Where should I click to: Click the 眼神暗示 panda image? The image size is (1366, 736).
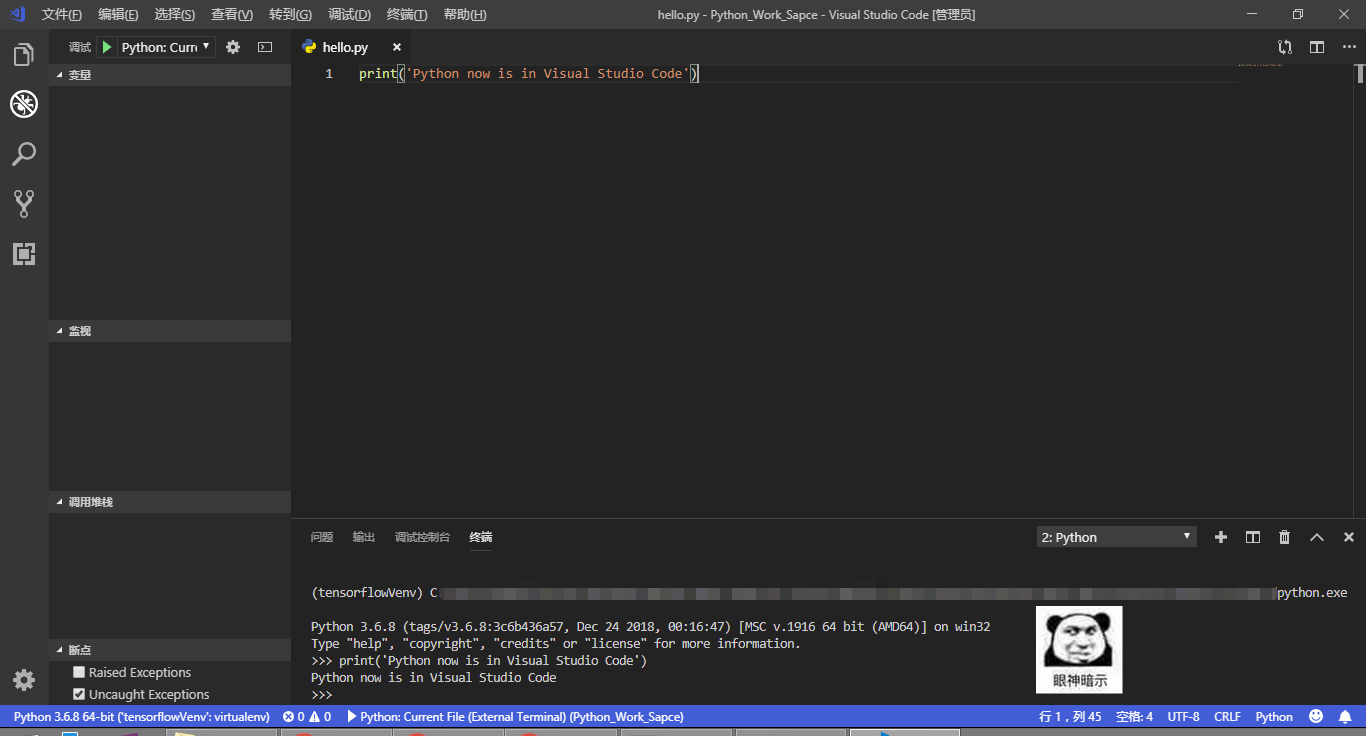click(x=1079, y=650)
